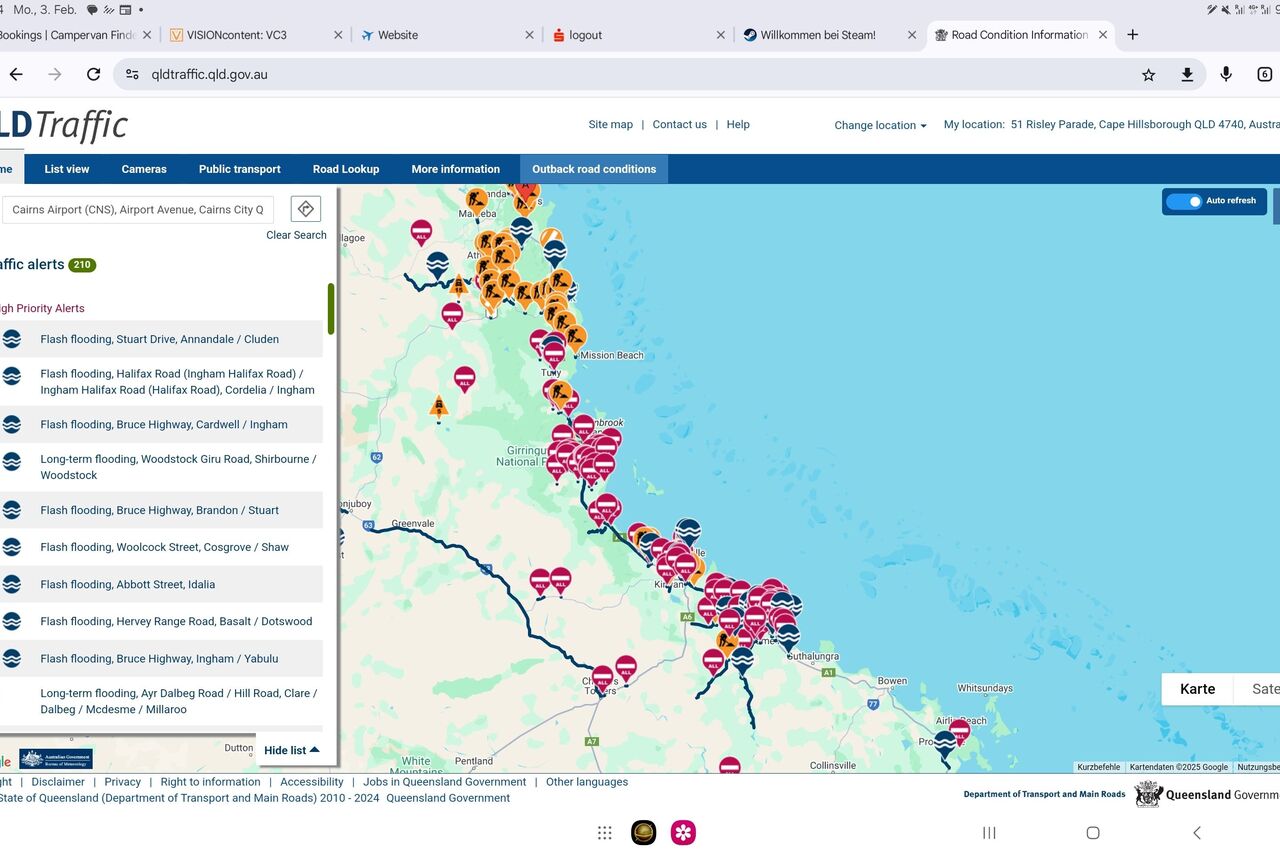Open the Android home button

point(1093,833)
